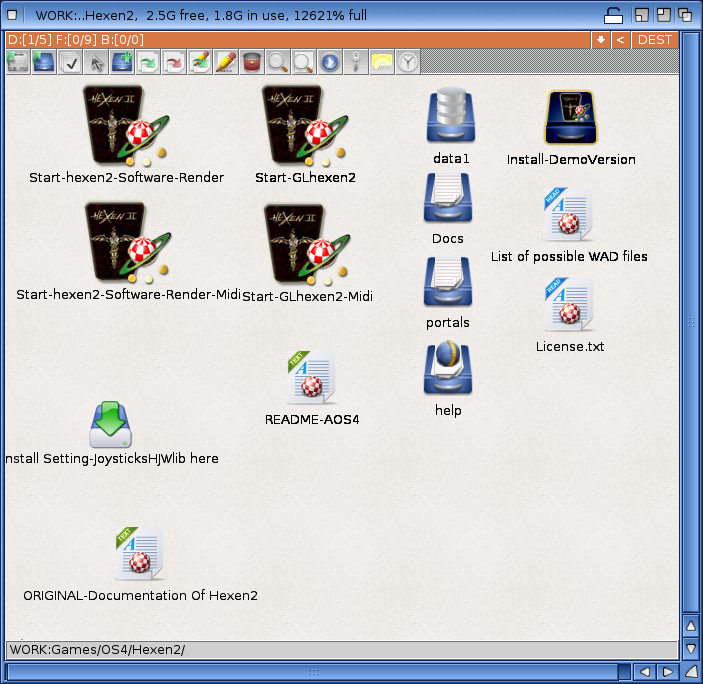Select Install Setting-JoysticksHJWlib here icon
The width and height of the screenshot is (703, 684).
110,424
